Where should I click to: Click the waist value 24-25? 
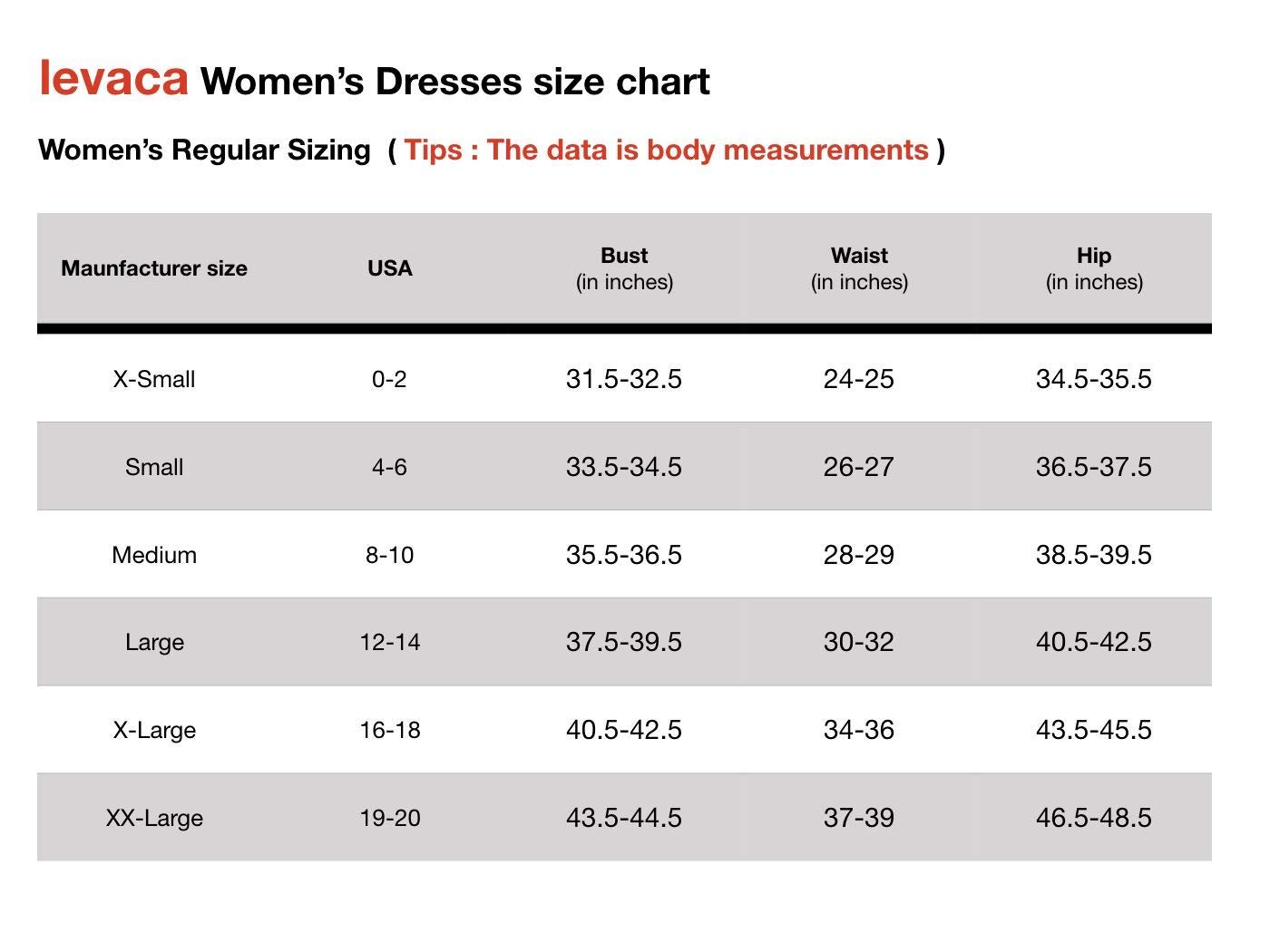(859, 379)
